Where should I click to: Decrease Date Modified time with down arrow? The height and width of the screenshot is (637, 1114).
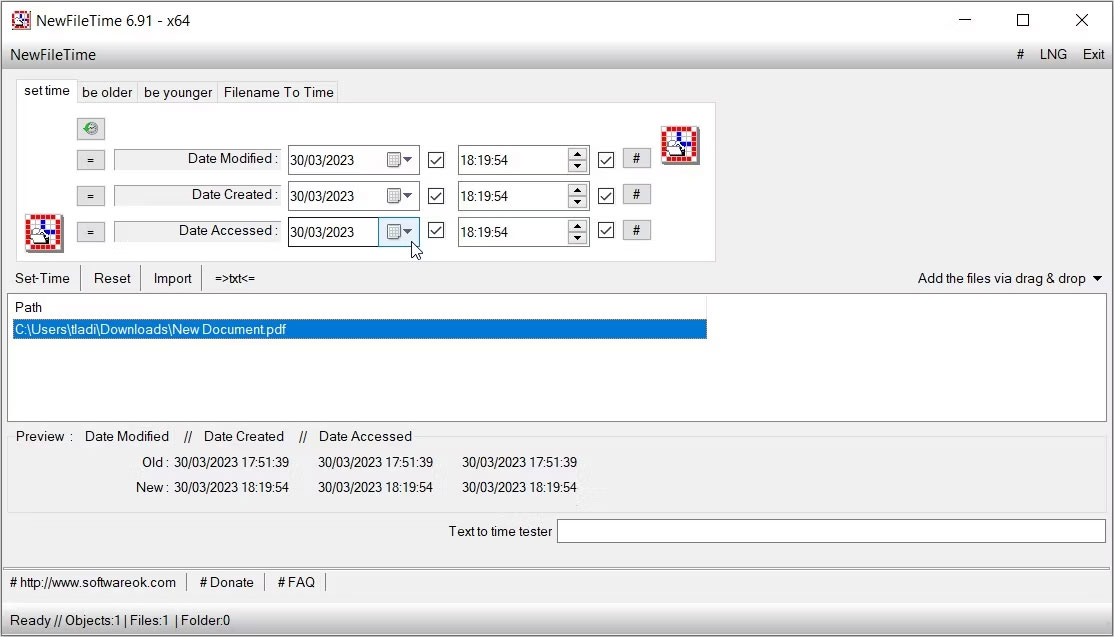pyautogui.click(x=578, y=166)
